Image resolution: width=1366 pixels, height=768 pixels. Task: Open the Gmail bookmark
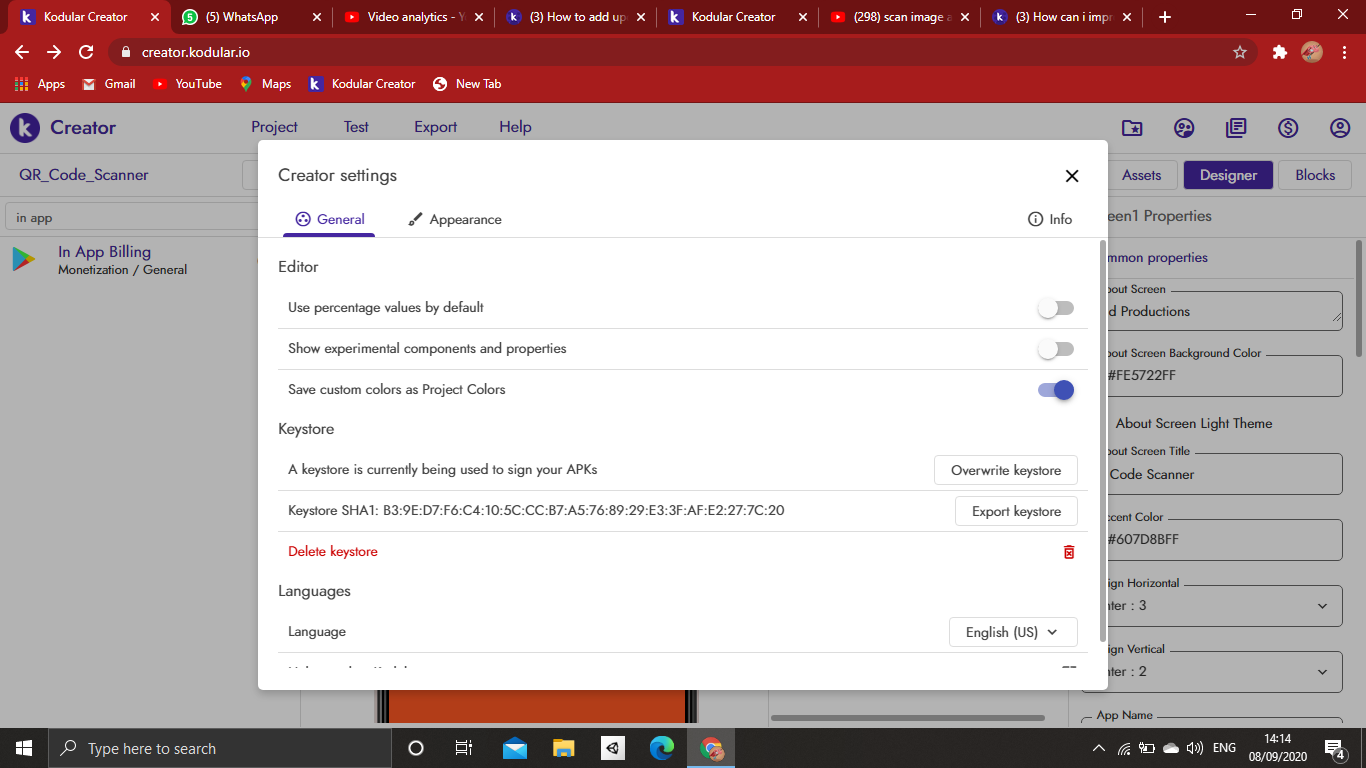(108, 84)
